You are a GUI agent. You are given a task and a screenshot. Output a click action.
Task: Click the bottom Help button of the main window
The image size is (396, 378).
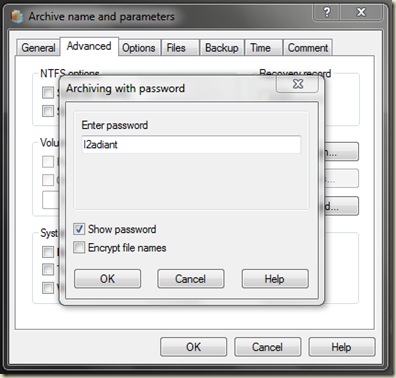tap(342, 347)
